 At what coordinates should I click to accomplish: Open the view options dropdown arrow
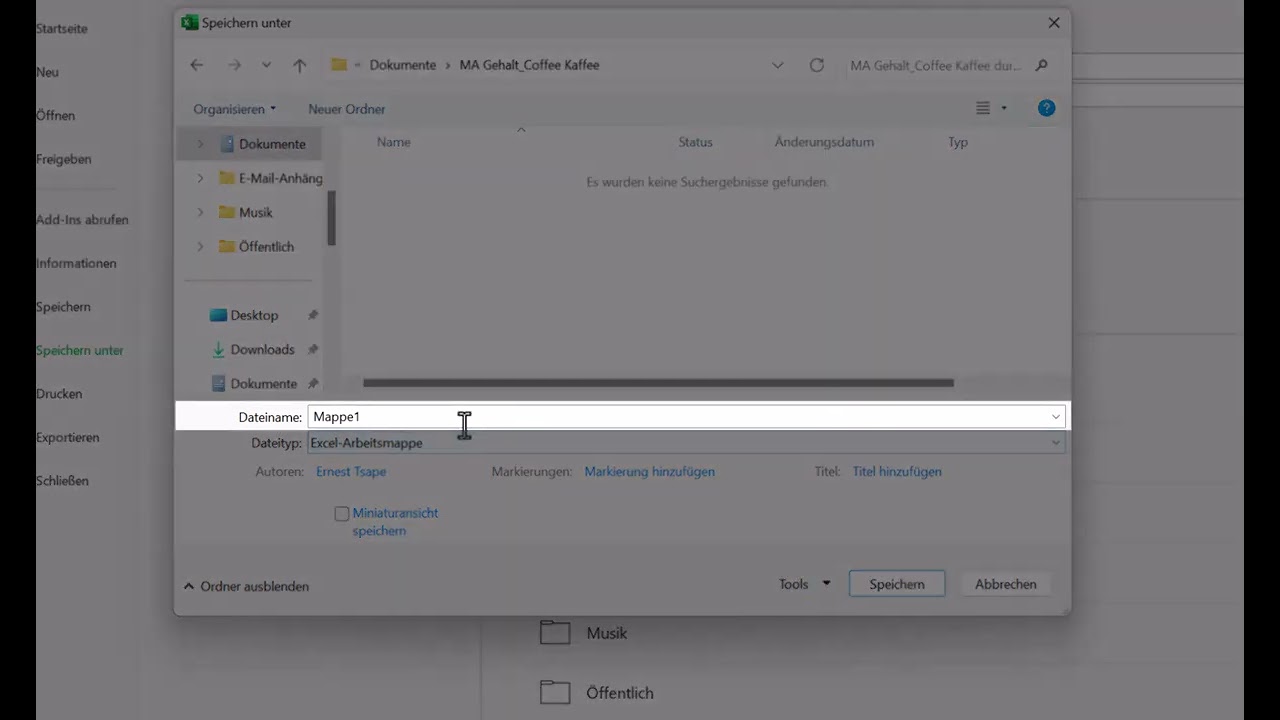pyautogui.click(x=1004, y=108)
